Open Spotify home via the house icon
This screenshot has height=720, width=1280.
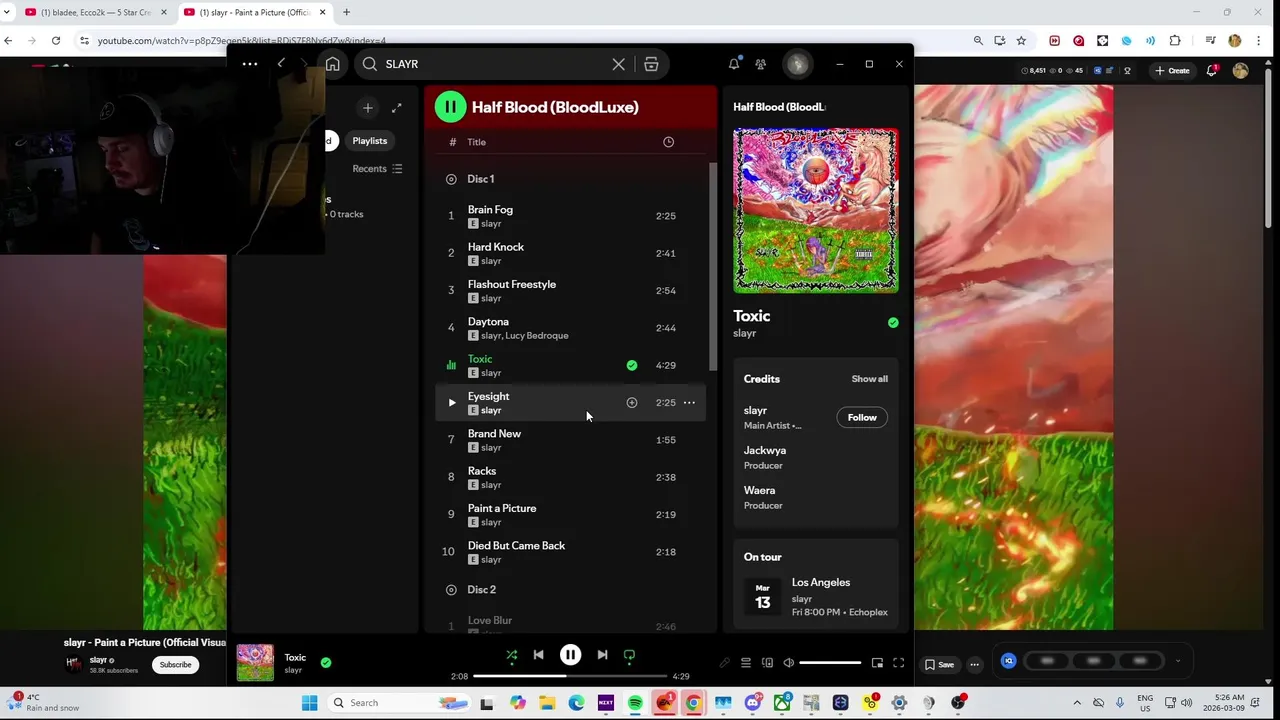click(333, 64)
